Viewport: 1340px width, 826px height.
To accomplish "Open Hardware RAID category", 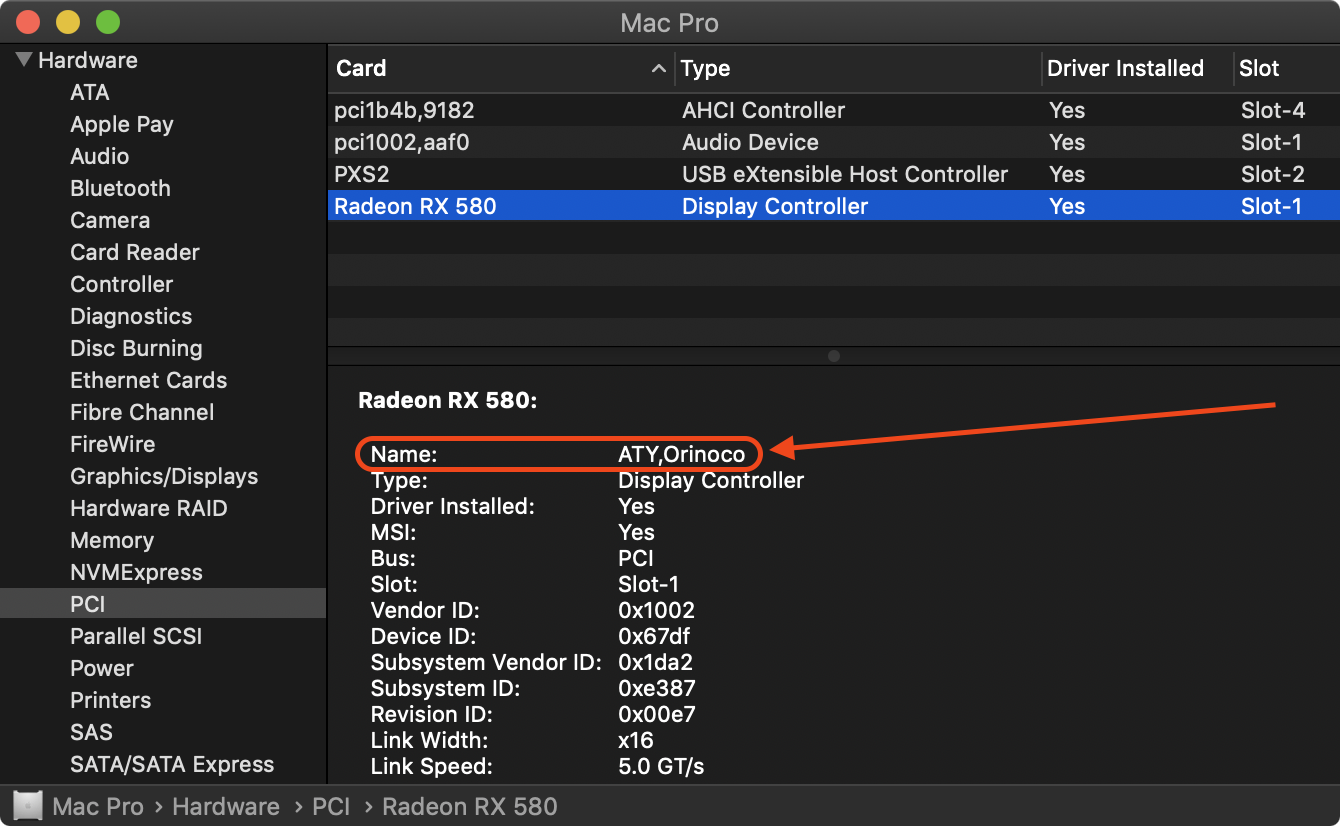I will (x=148, y=508).
